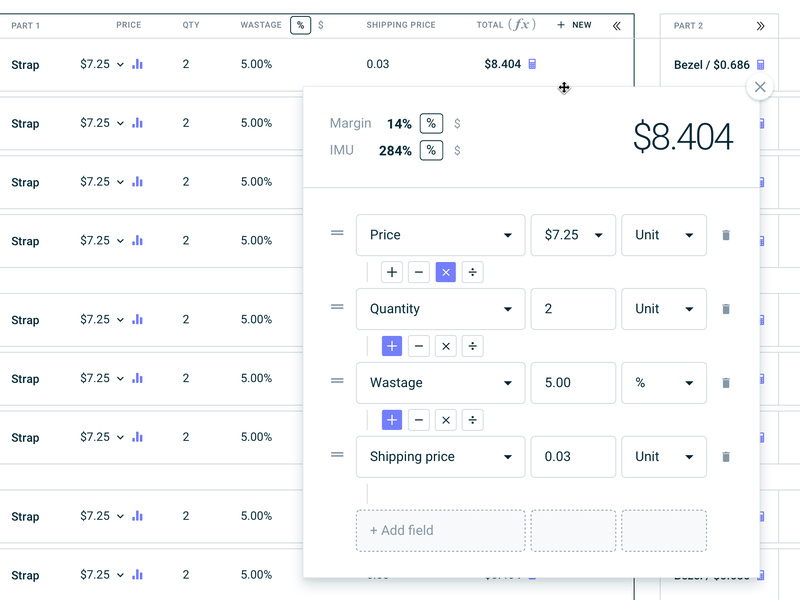Select multiply operator below Price row
The image size is (800, 600).
tap(446, 272)
